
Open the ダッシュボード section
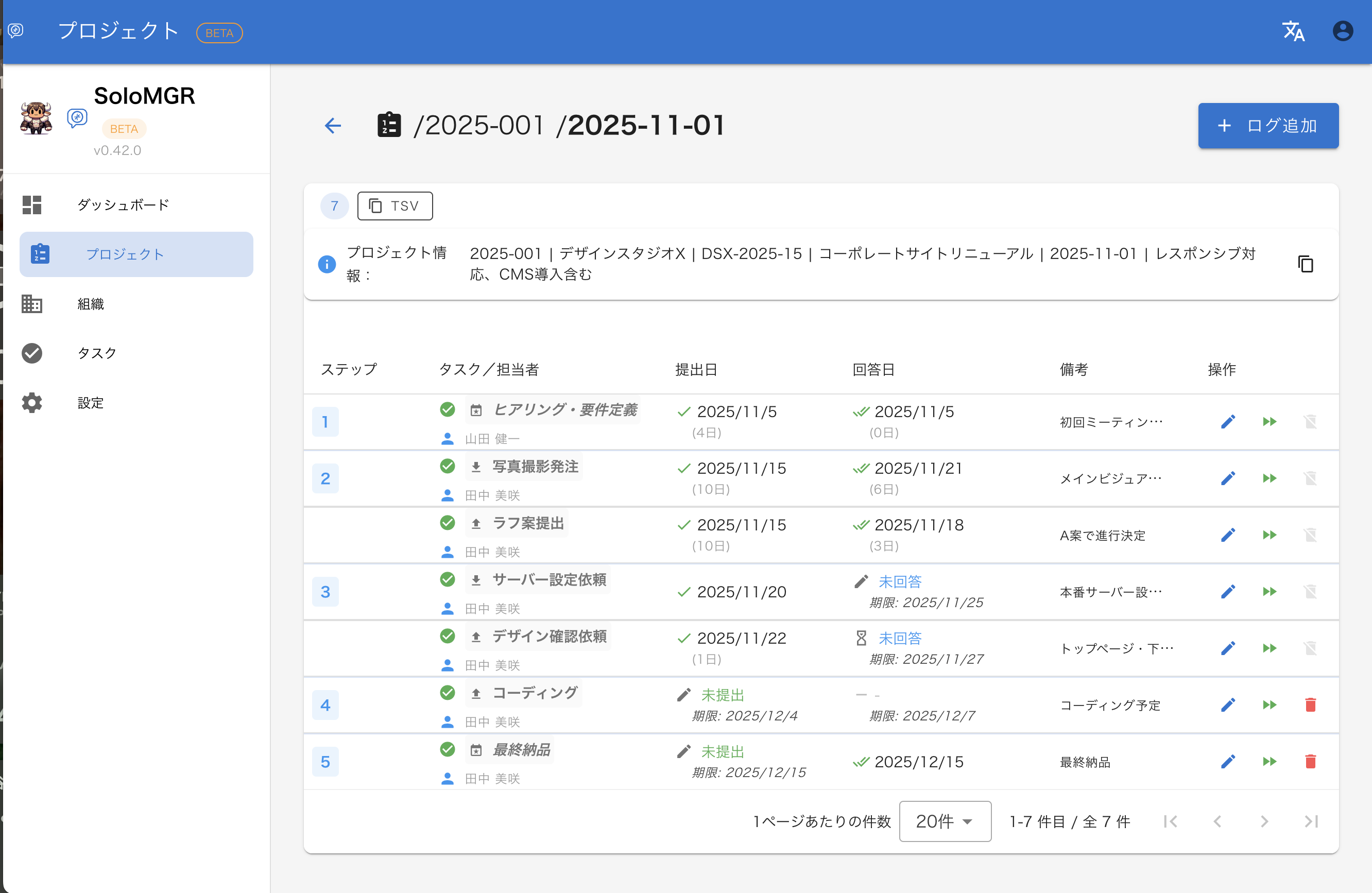[123, 204]
